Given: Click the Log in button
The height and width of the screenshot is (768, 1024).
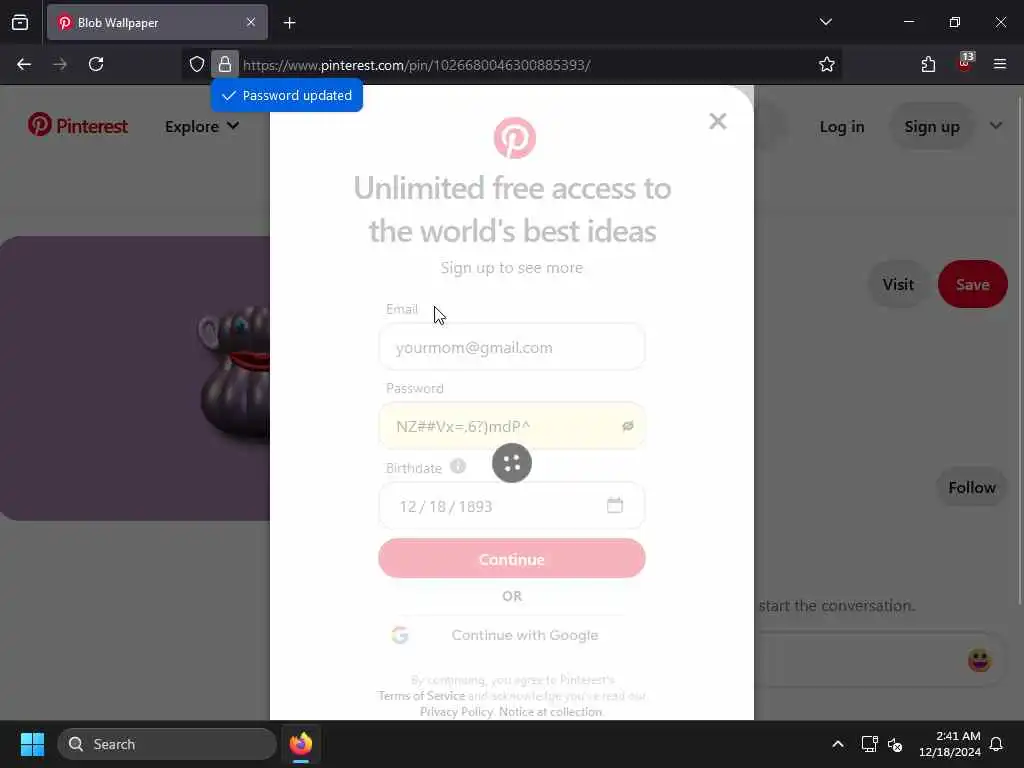Looking at the screenshot, I should click(x=842, y=127).
